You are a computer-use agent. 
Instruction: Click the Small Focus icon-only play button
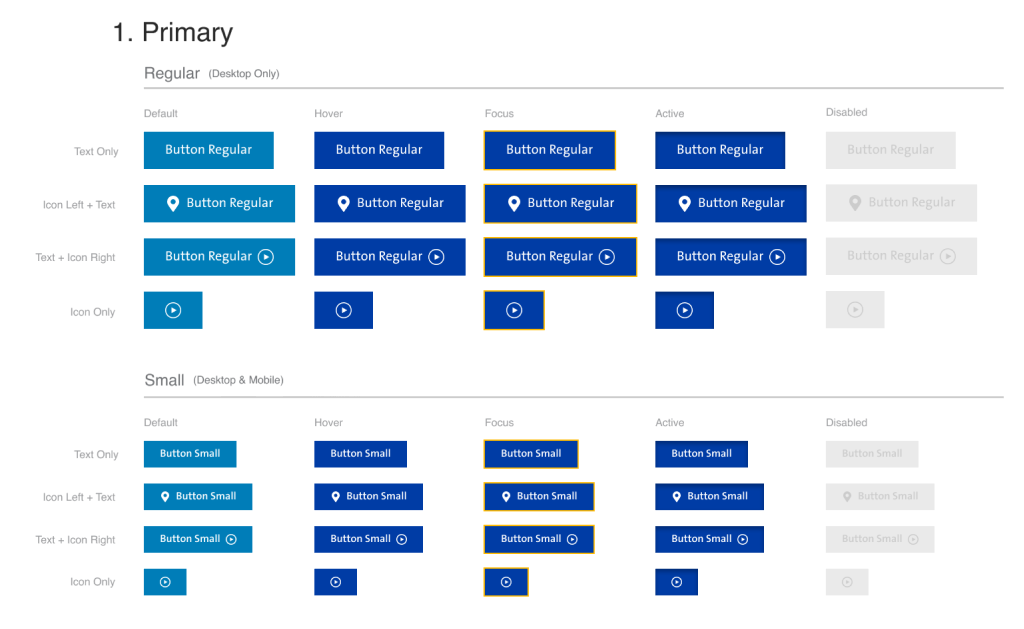[506, 582]
